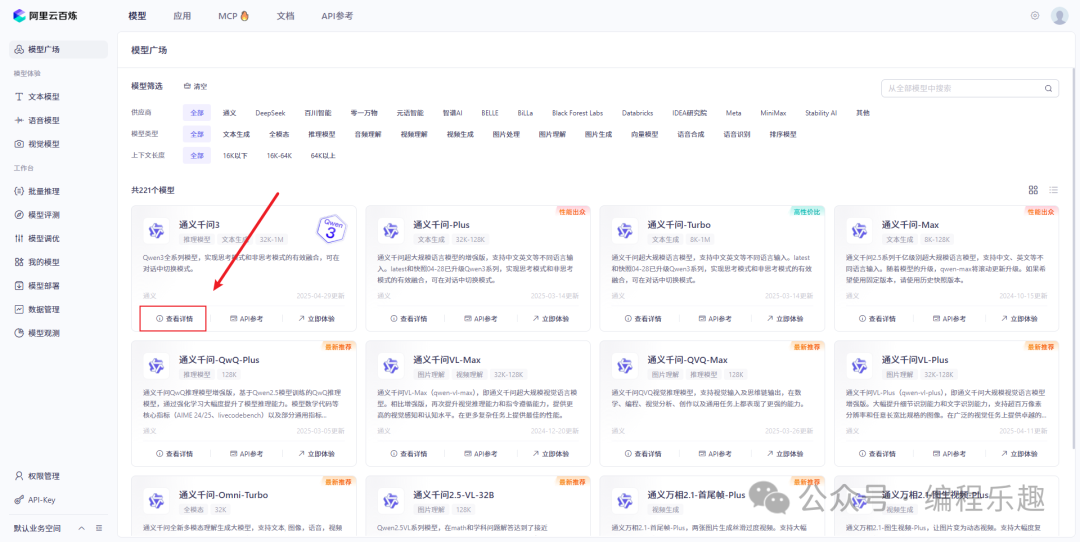
Task: Open API参考 for 通义千问-QVQ-Max
Action: (714, 454)
